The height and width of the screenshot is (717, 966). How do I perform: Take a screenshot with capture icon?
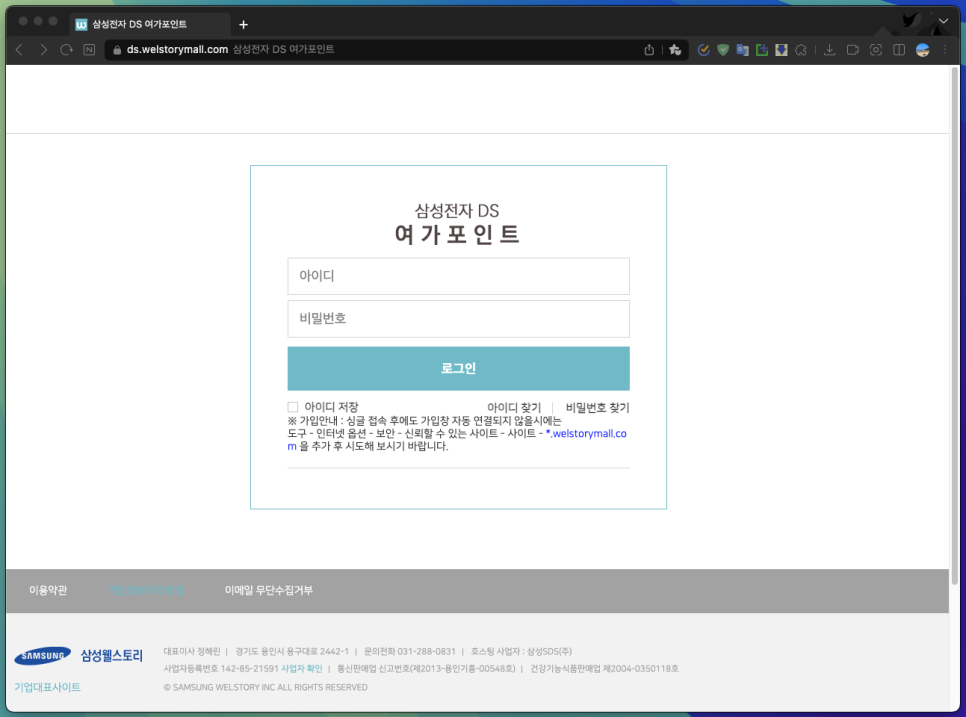coord(876,50)
